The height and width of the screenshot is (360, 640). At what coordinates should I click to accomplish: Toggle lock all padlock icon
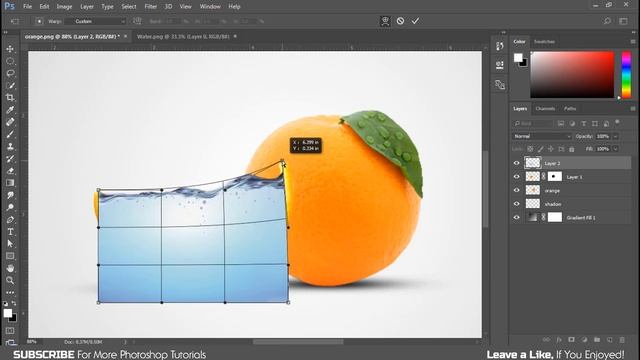point(571,149)
